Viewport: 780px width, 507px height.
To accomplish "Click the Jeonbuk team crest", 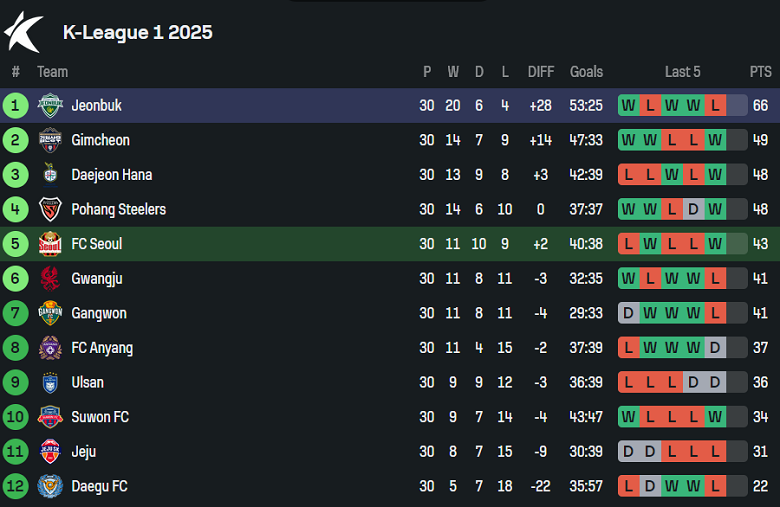I will tap(50, 105).
